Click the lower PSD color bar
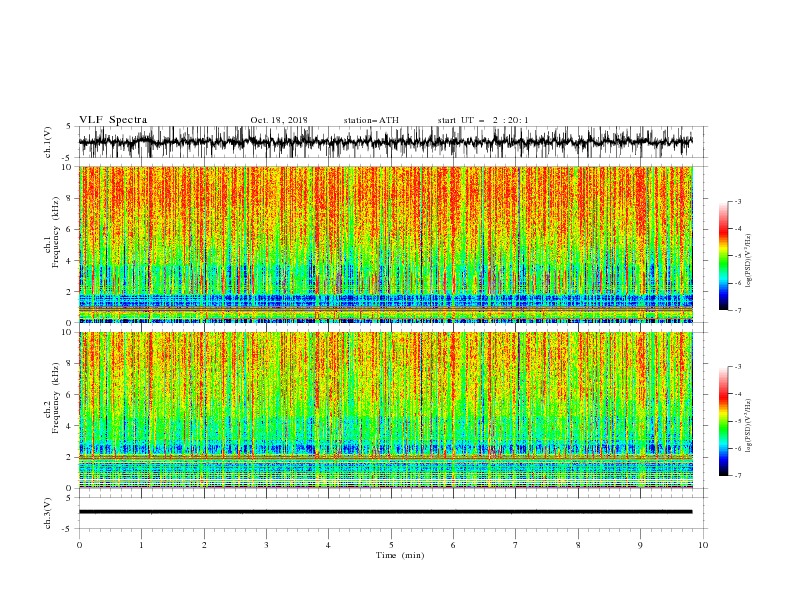792x612 pixels. tap(723, 421)
